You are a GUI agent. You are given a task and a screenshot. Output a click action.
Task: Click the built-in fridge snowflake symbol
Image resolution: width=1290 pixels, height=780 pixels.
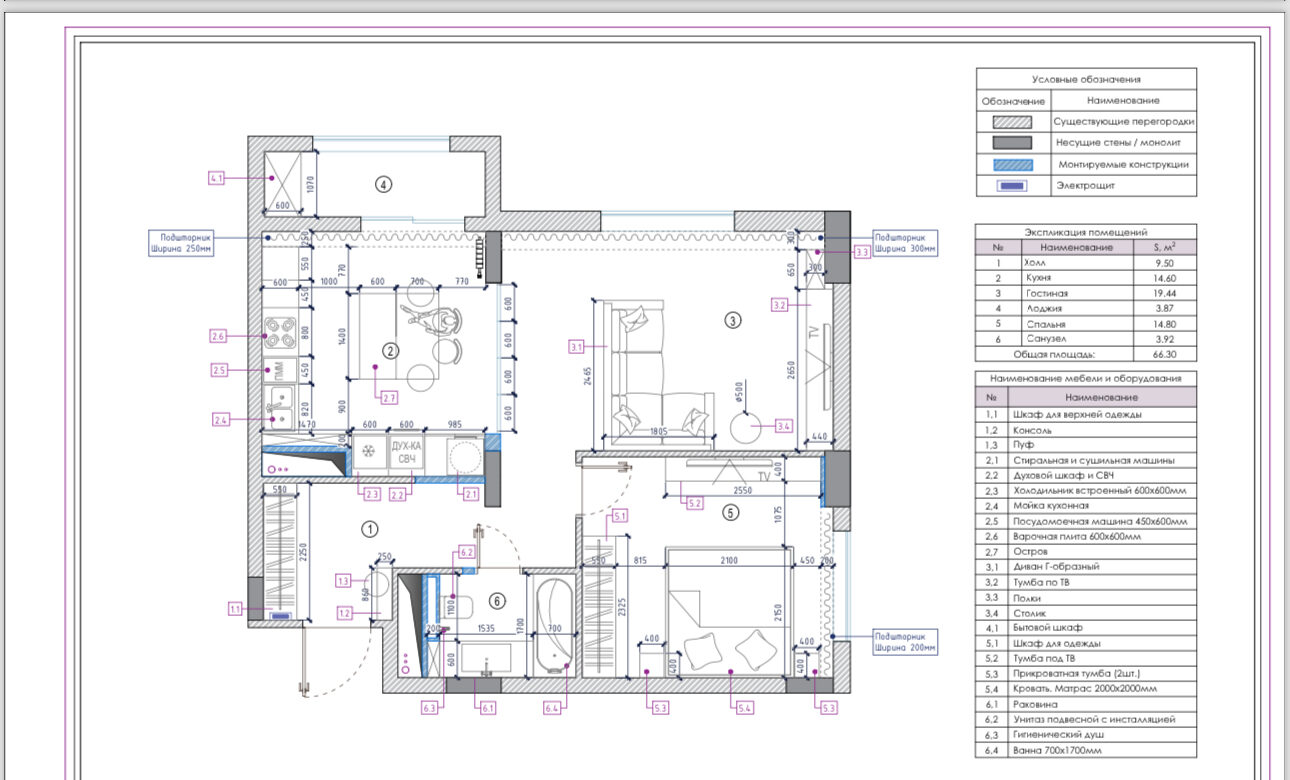[370, 452]
